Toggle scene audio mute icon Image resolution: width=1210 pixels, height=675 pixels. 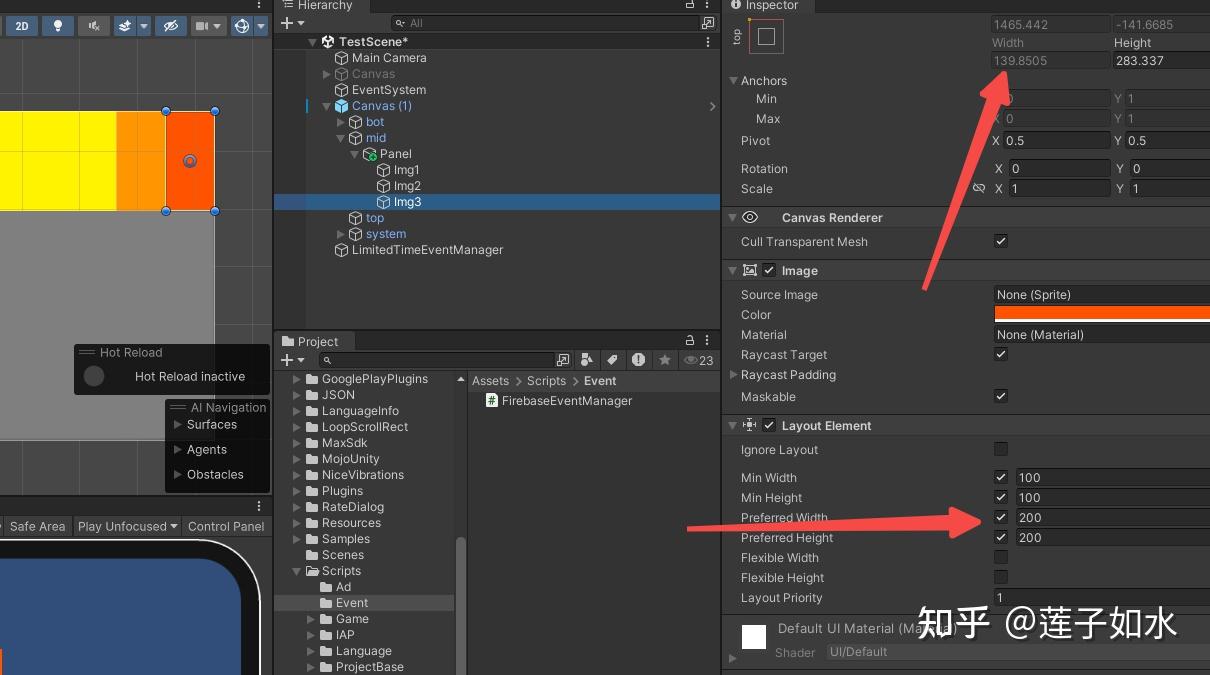point(94,26)
